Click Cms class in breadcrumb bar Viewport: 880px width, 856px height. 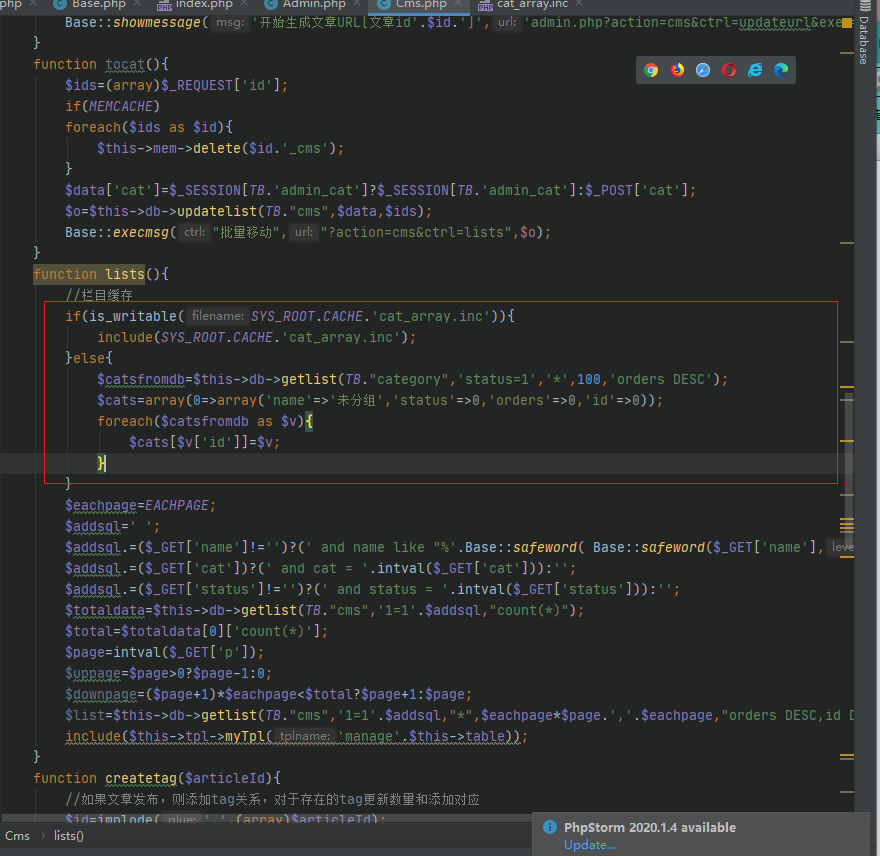(17, 836)
